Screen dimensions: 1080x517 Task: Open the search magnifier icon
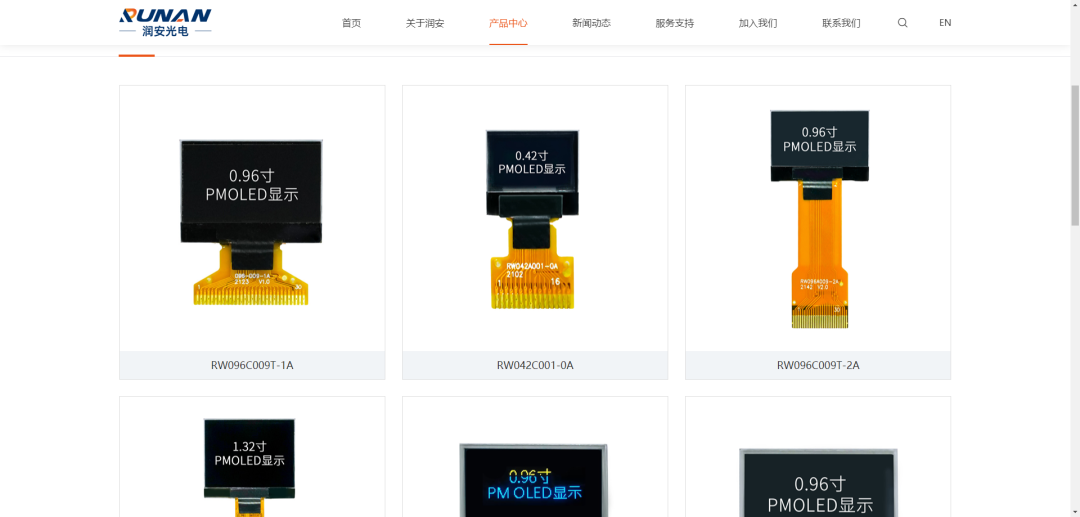click(x=902, y=23)
